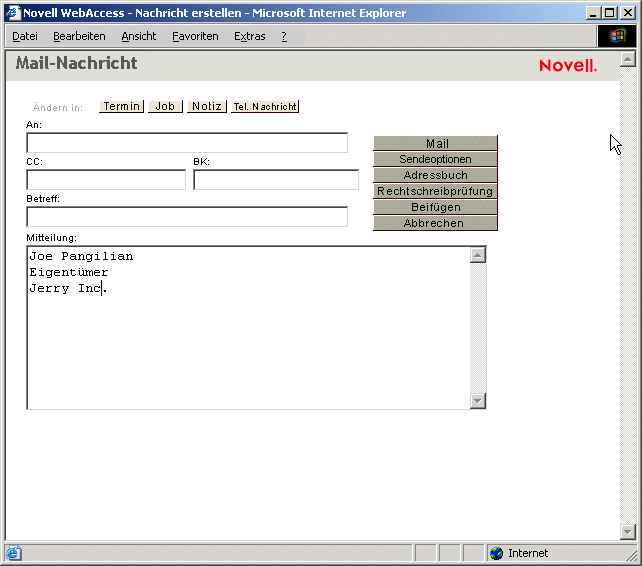
Task: Focus the An recipient field
Action: pos(187,143)
